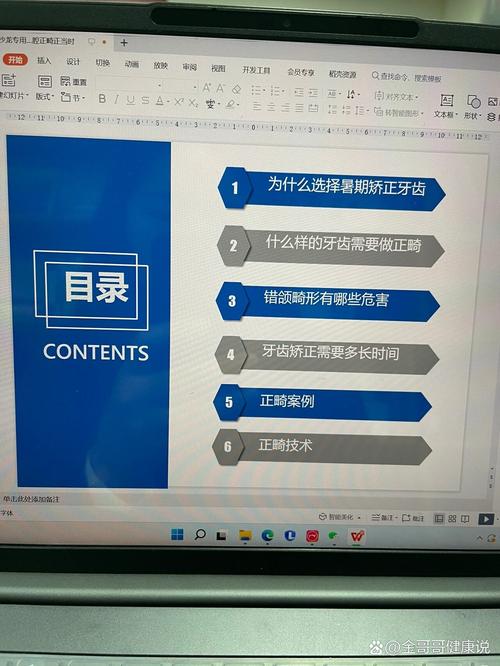This screenshot has width=500, height=666.
Task: Start slideshow with the play button
Action: point(486,519)
